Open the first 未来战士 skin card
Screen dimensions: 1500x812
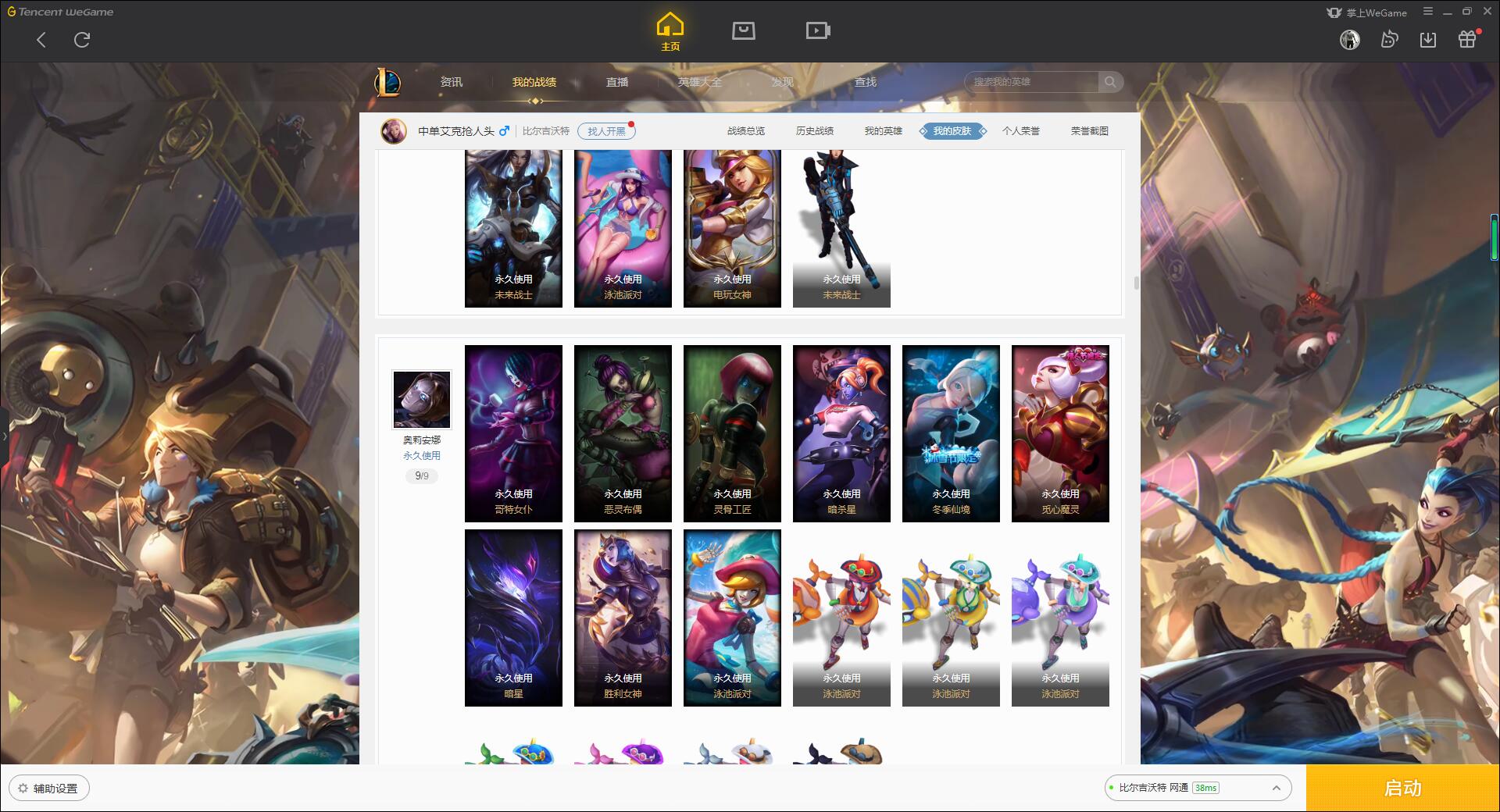(x=513, y=228)
